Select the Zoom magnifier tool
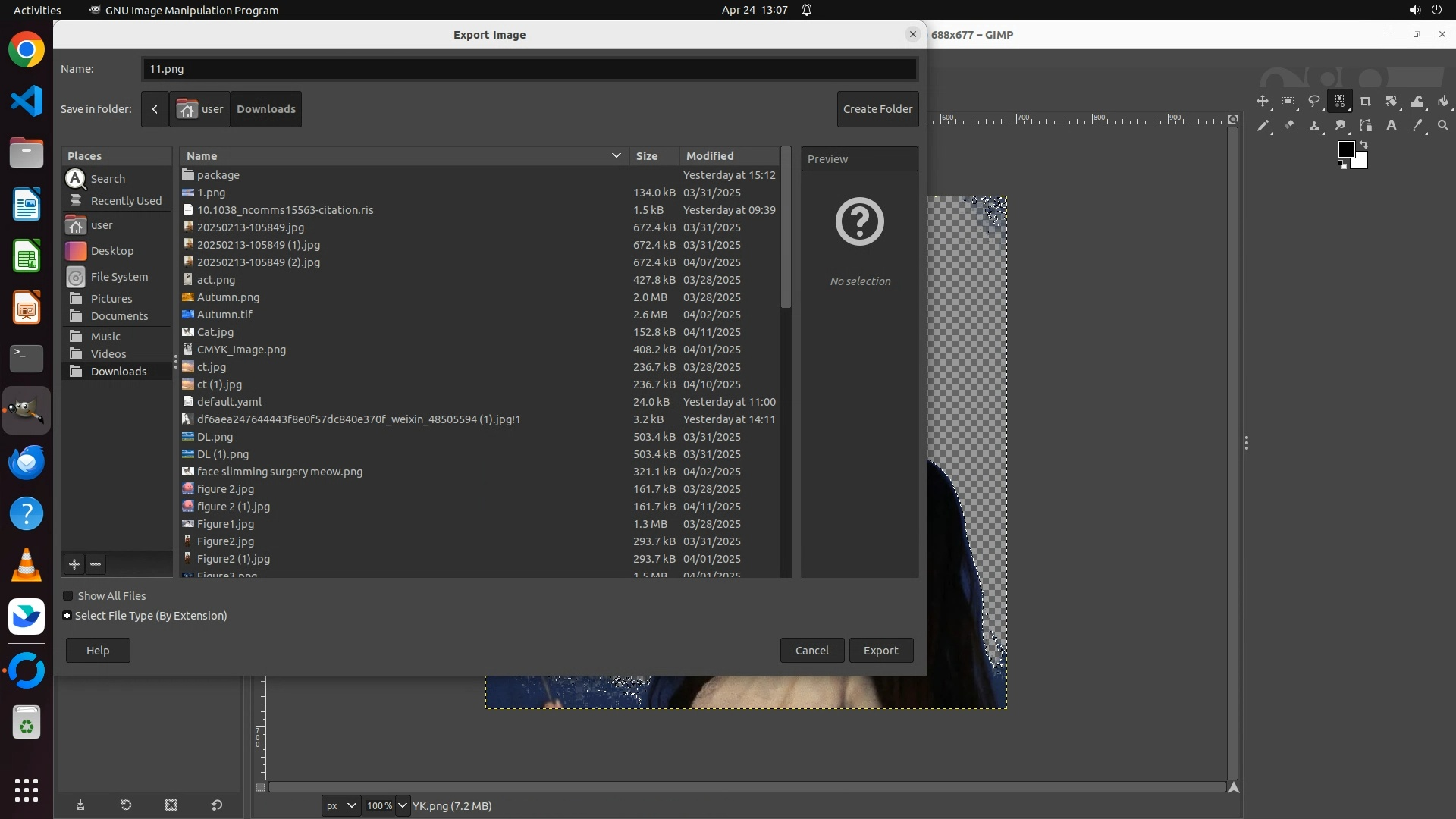1456x819 pixels. pos(1443,126)
